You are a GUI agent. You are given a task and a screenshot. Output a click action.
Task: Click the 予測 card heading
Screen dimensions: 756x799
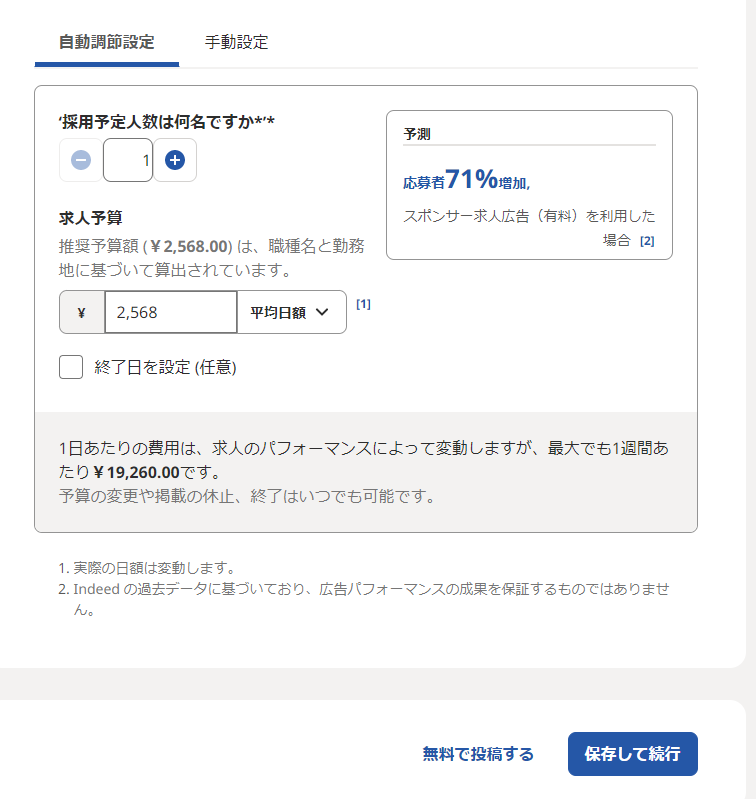(x=417, y=133)
